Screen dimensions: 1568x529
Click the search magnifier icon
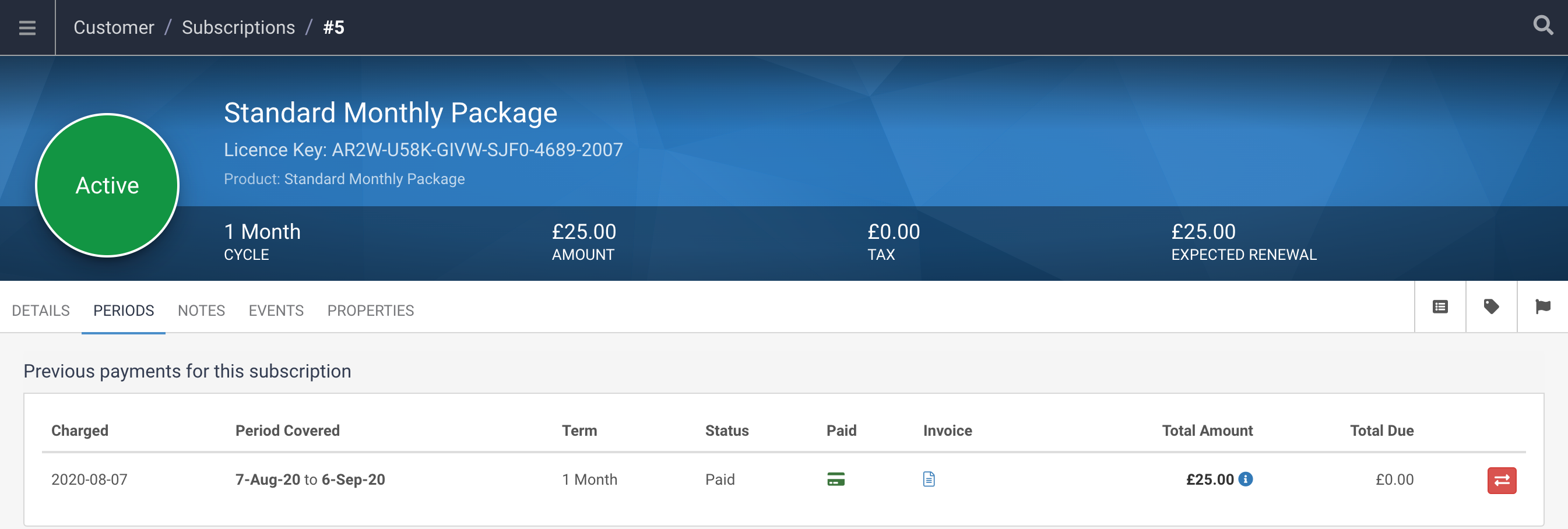pyautogui.click(x=1543, y=26)
